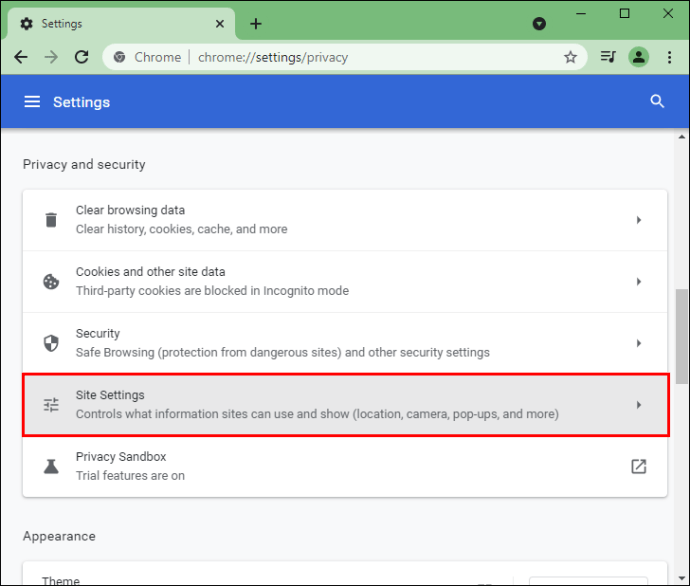Open the media control playlist icon
Image resolution: width=690 pixels, height=586 pixels.
click(x=608, y=57)
